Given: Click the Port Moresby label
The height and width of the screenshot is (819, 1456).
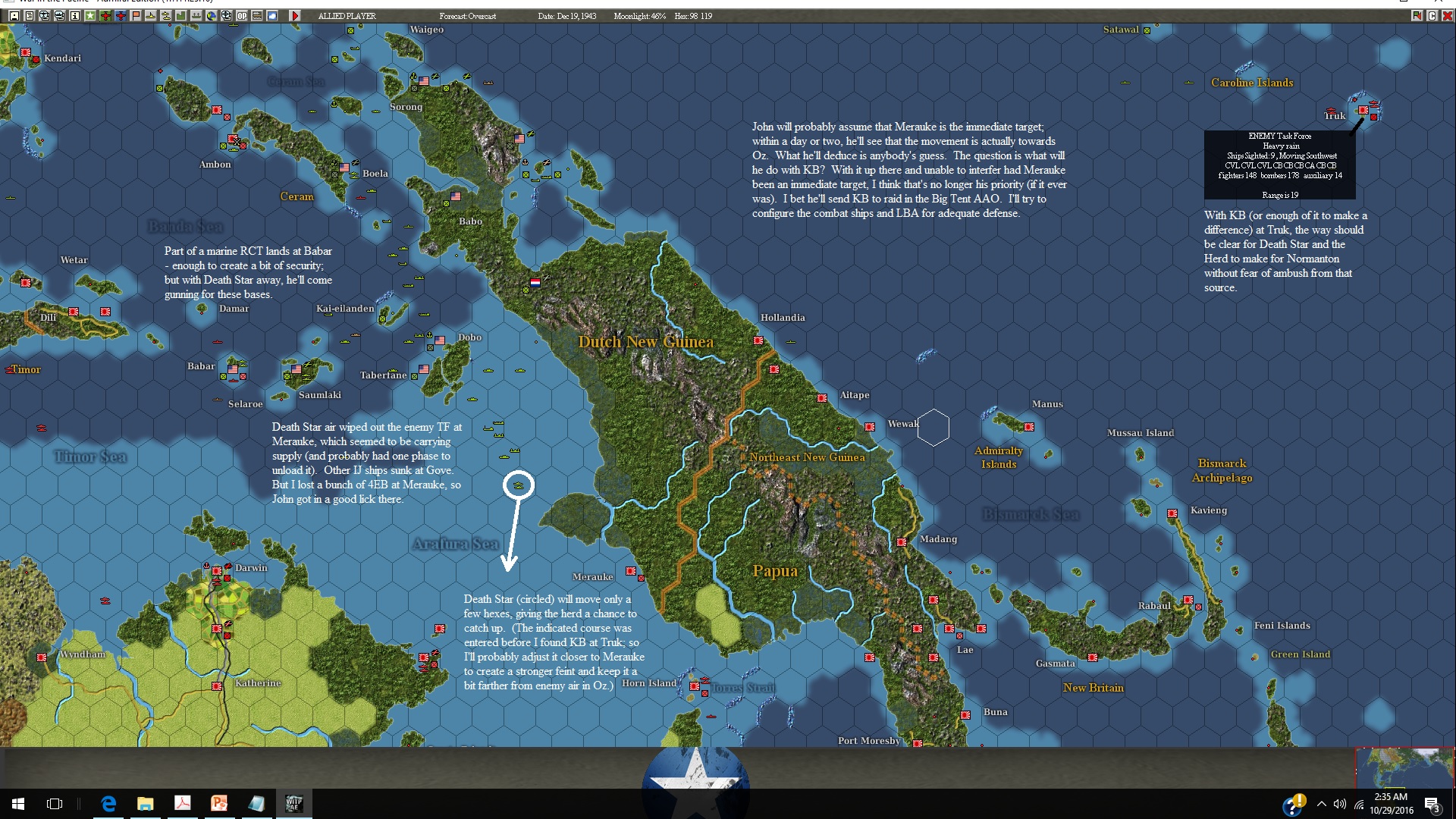Looking at the screenshot, I should coord(869,741).
